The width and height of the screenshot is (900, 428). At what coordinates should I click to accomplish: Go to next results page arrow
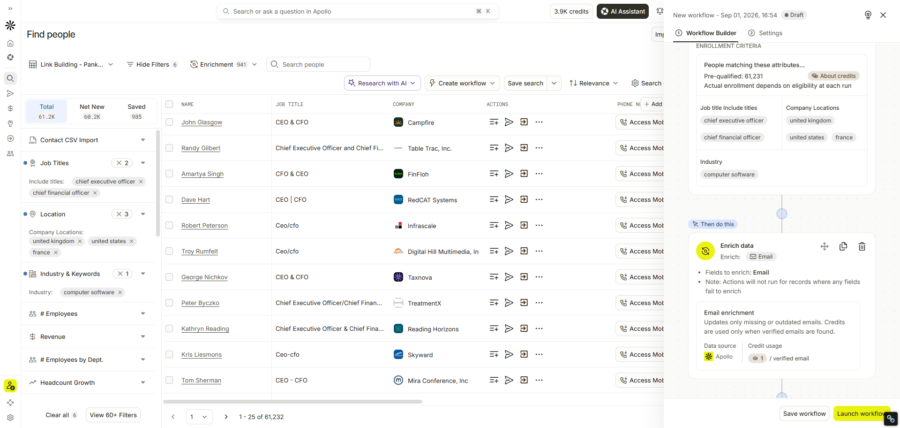point(226,417)
